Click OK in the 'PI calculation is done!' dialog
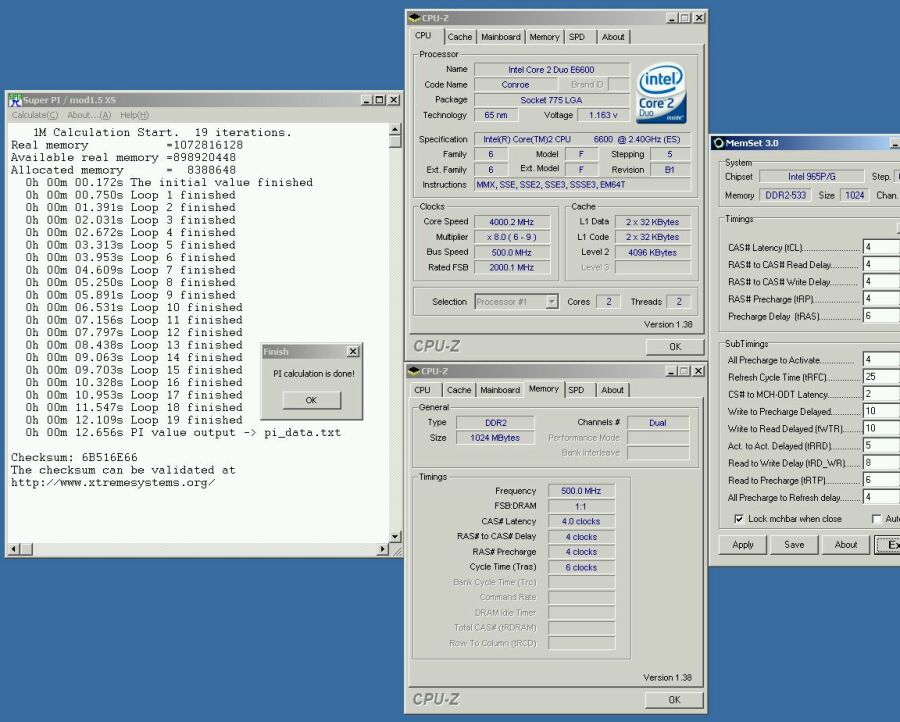 coord(311,400)
